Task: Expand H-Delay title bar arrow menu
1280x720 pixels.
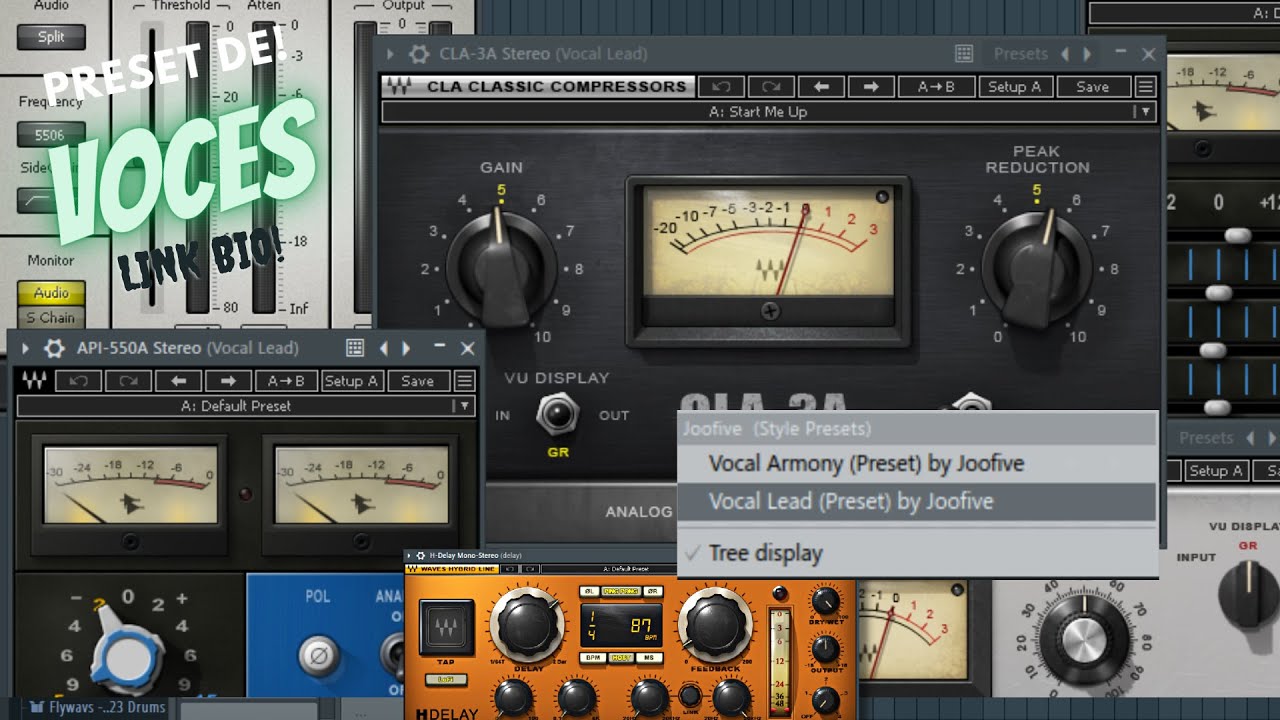Action: tap(409, 555)
